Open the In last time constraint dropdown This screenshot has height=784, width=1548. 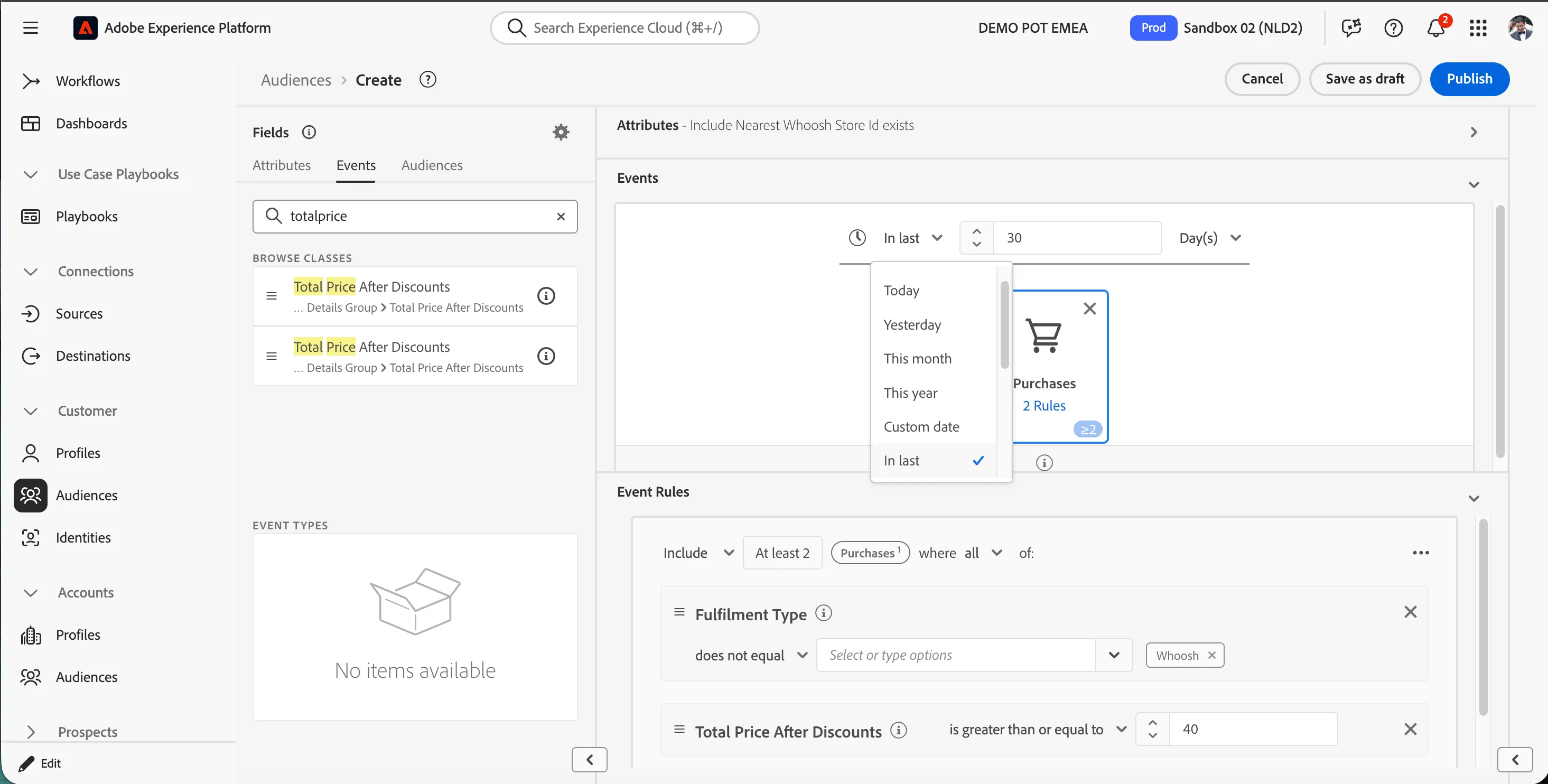[x=912, y=238]
